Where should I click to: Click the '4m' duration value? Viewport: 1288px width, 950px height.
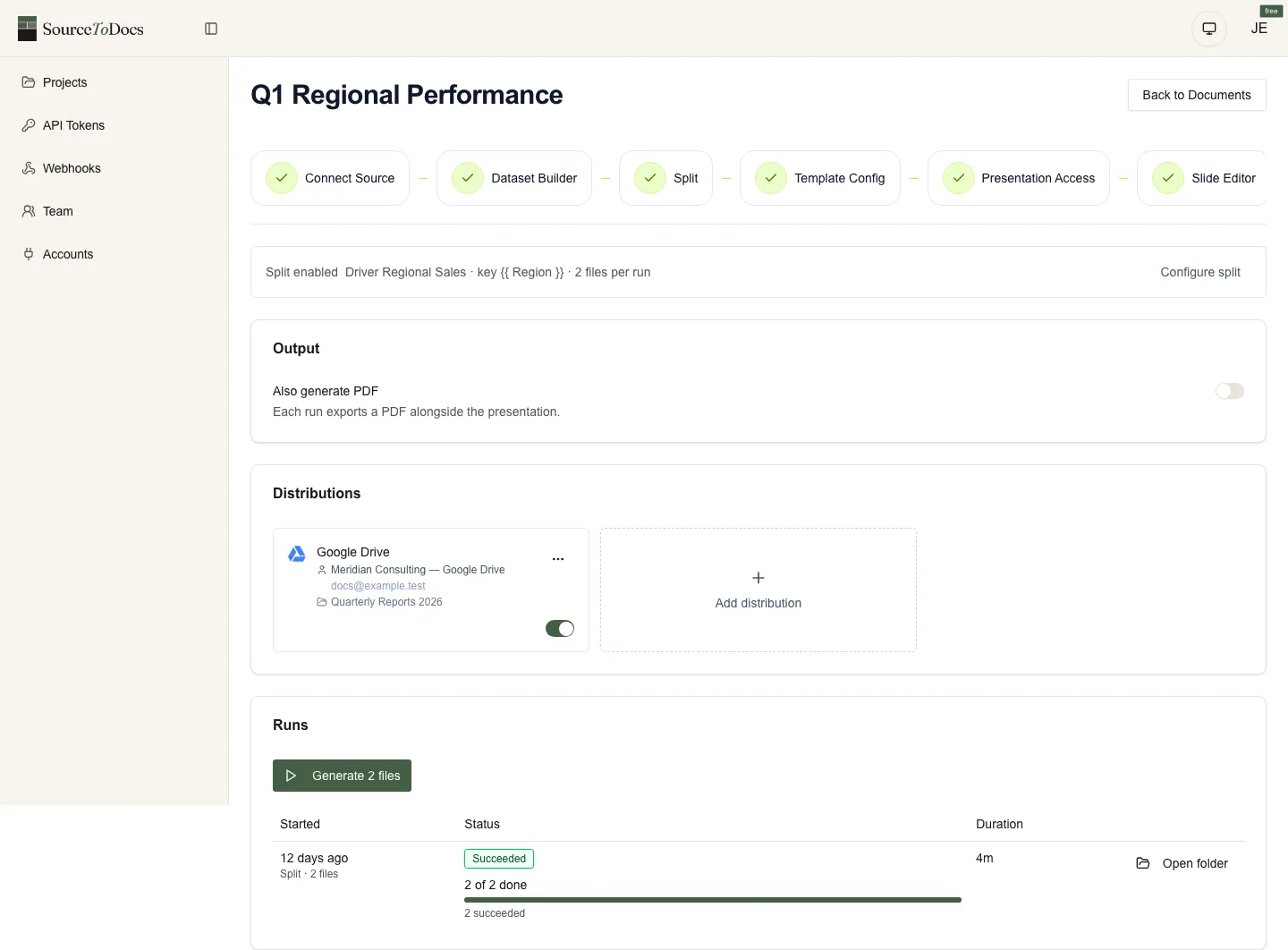(985, 858)
